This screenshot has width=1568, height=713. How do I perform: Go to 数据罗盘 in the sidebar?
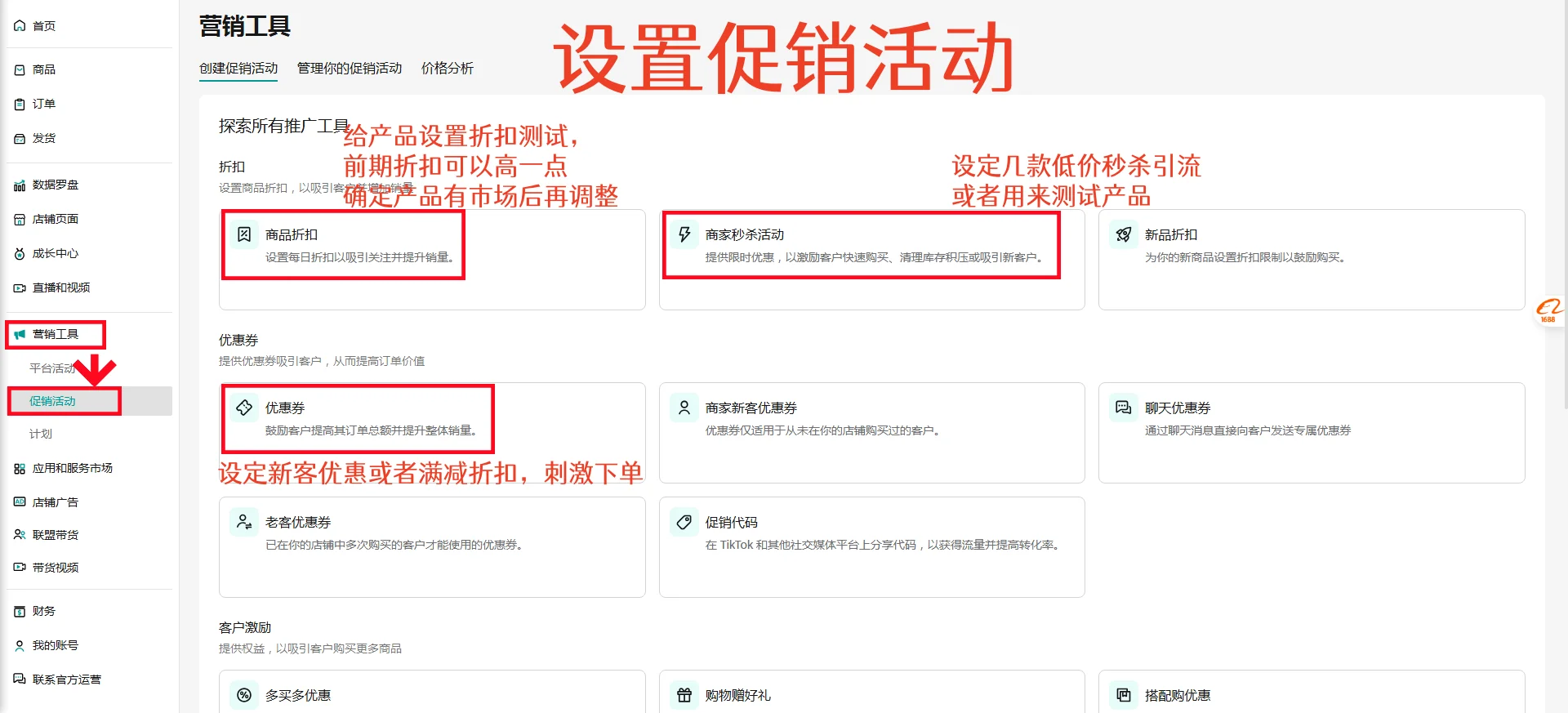click(x=56, y=185)
